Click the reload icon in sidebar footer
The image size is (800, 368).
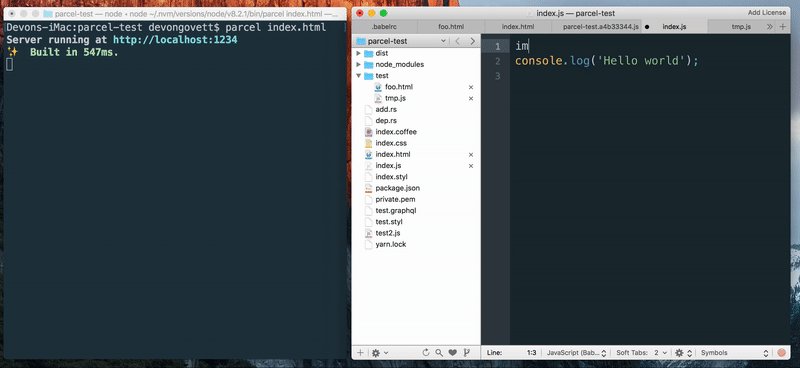click(426, 353)
